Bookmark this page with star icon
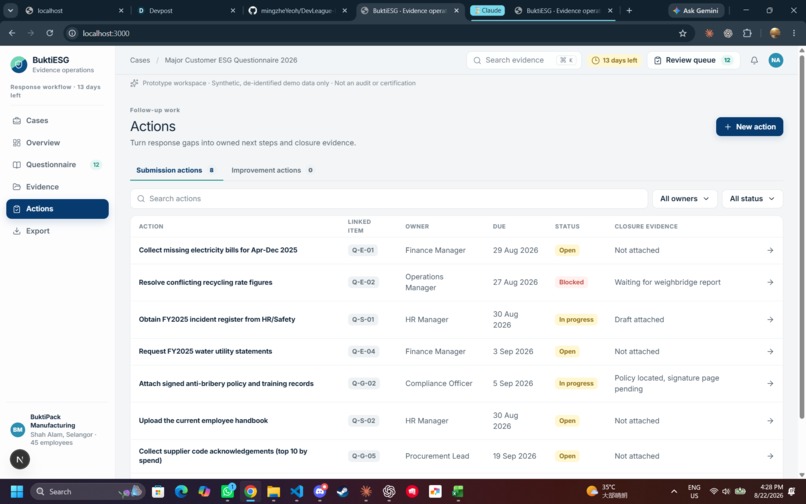The image size is (806, 504). [x=683, y=33]
